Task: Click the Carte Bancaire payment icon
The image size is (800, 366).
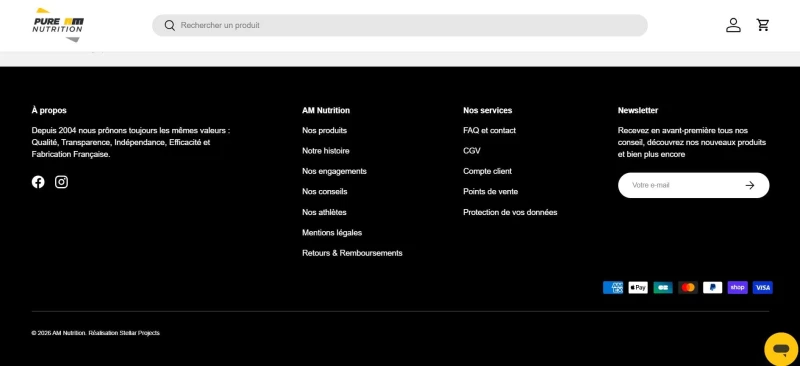Action: [x=663, y=287]
